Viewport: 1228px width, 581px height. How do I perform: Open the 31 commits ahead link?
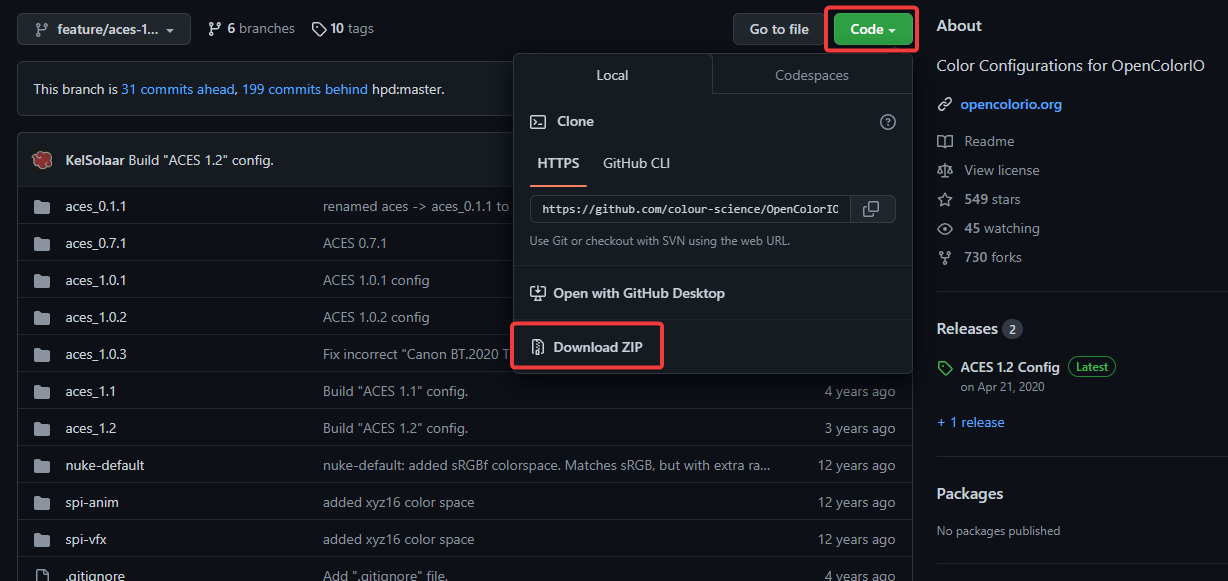[x=178, y=89]
